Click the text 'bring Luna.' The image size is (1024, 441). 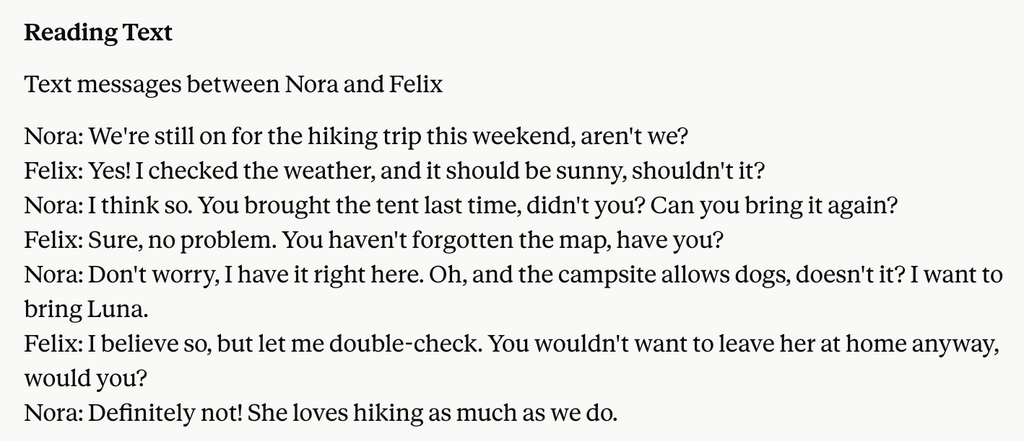(86, 310)
